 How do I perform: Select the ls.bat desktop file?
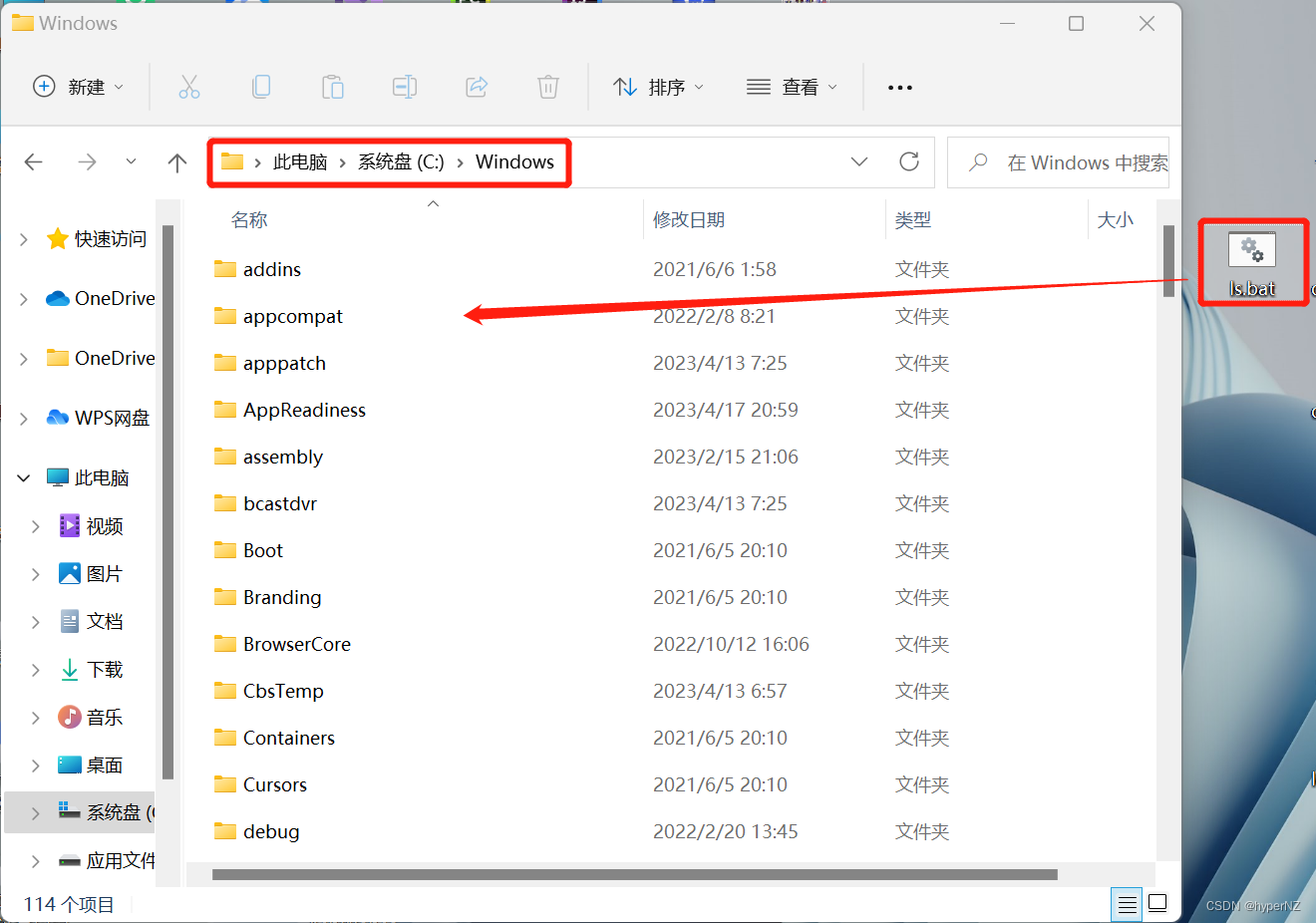1252,263
